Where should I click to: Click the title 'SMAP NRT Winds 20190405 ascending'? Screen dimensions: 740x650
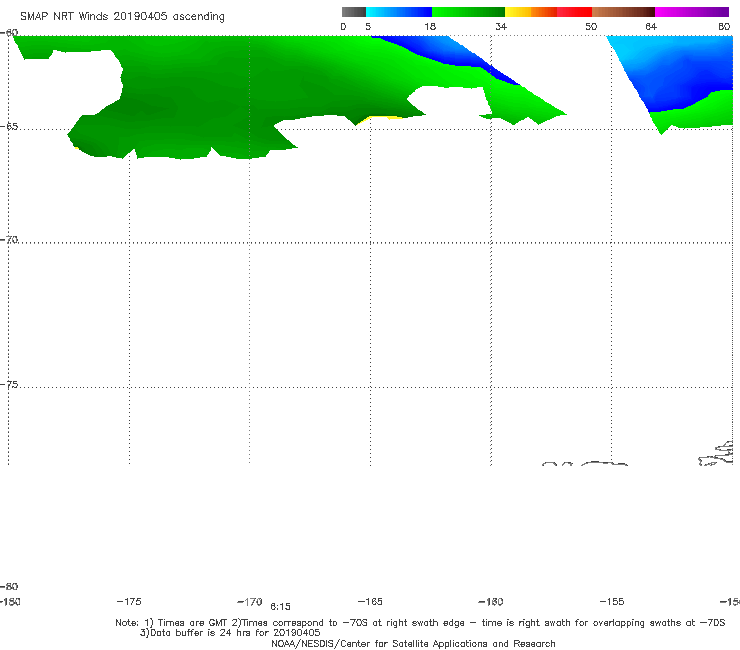coord(122,16)
